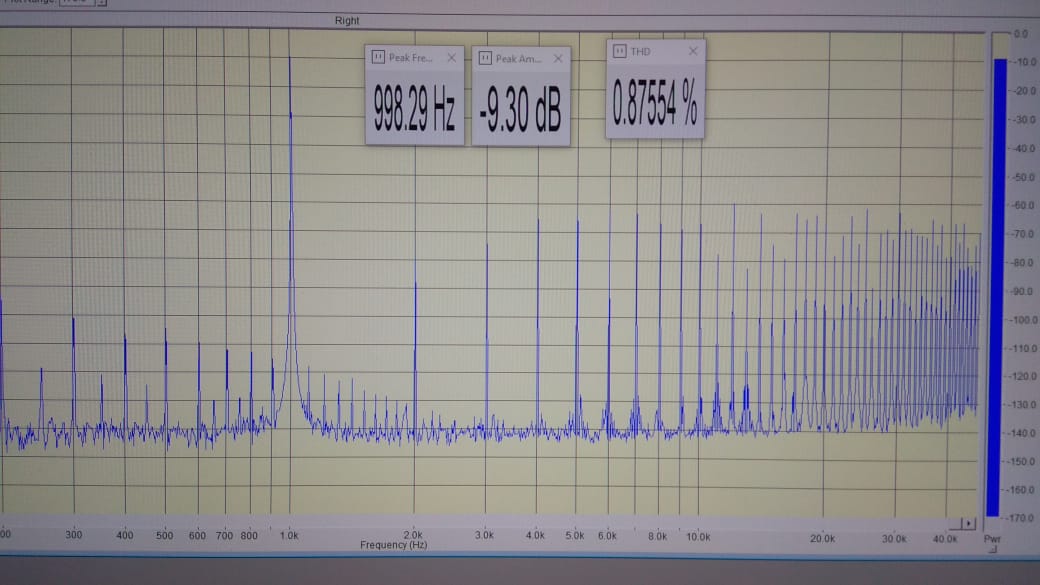Close the Peak Frequency meter window

(x=451, y=58)
